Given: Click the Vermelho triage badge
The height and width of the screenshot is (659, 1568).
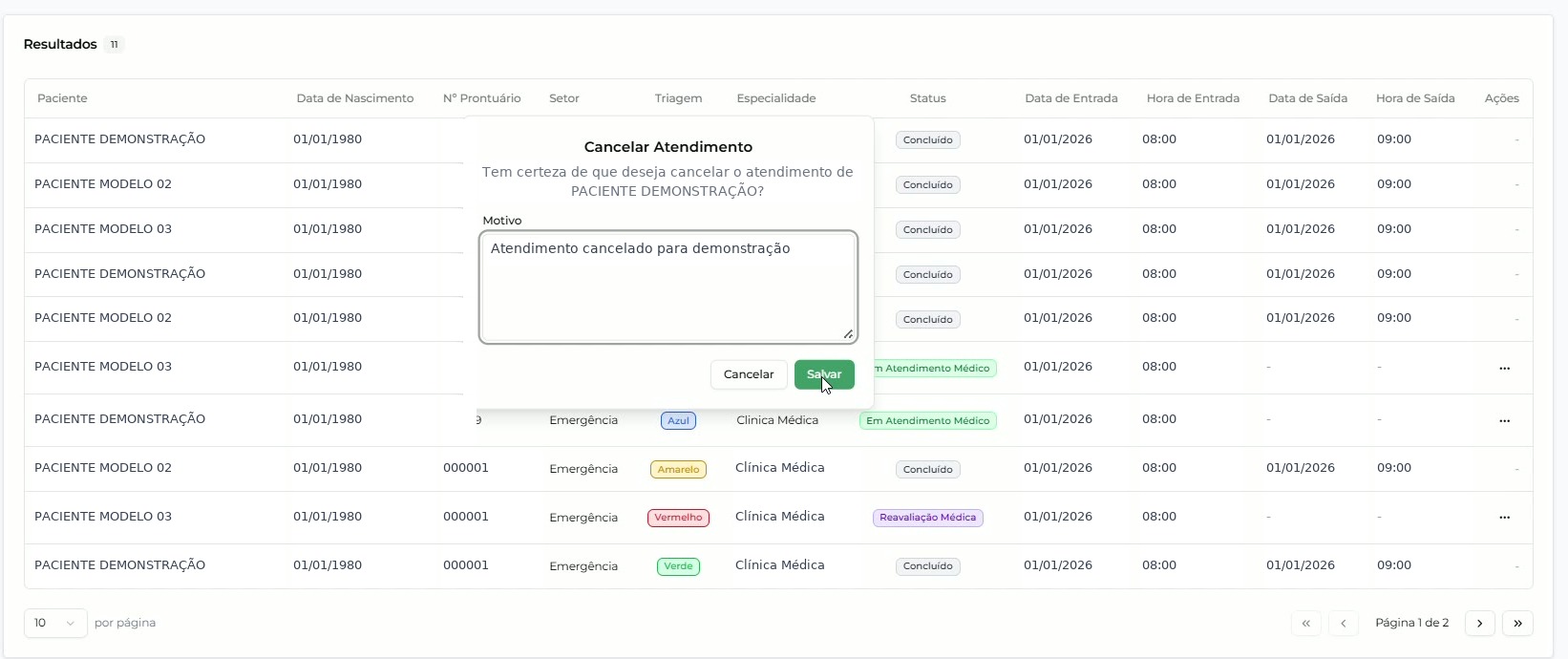Looking at the screenshot, I should pos(678,518).
